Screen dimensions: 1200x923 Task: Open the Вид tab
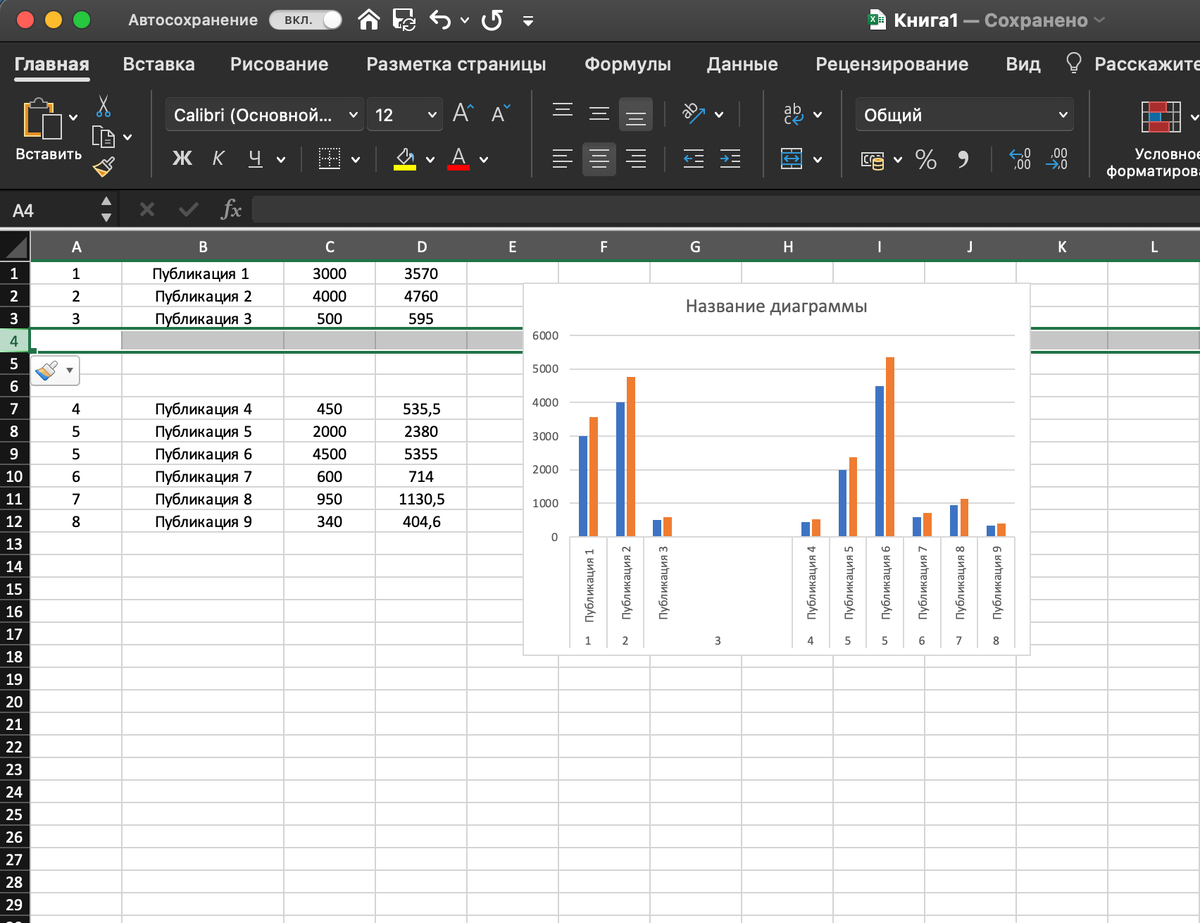pyautogui.click(x=1022, y=64)
